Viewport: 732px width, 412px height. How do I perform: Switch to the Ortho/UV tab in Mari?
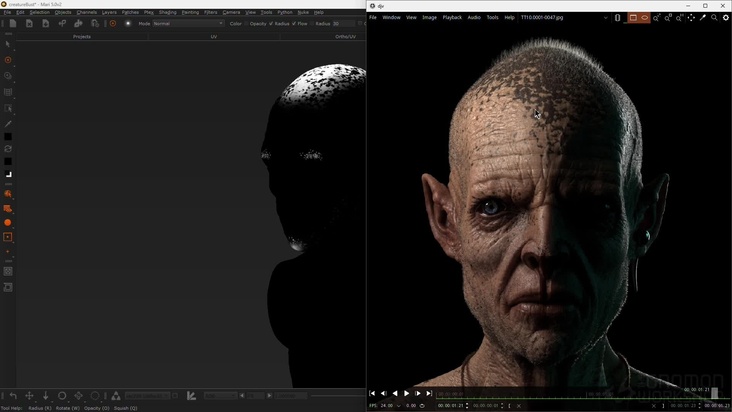345,36
